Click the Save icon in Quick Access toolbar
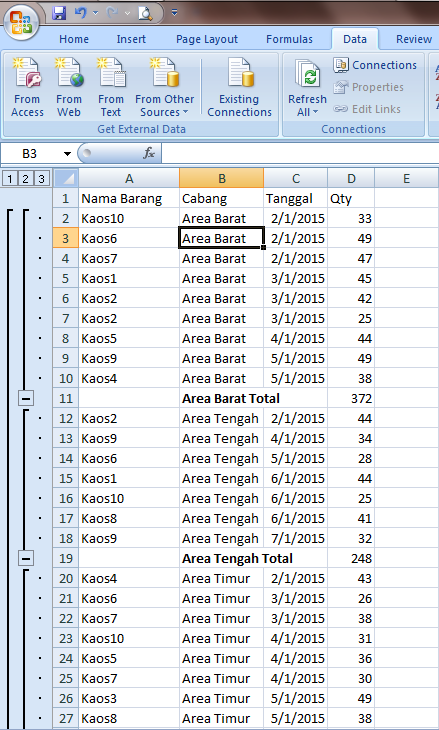 tap(59, 13)
